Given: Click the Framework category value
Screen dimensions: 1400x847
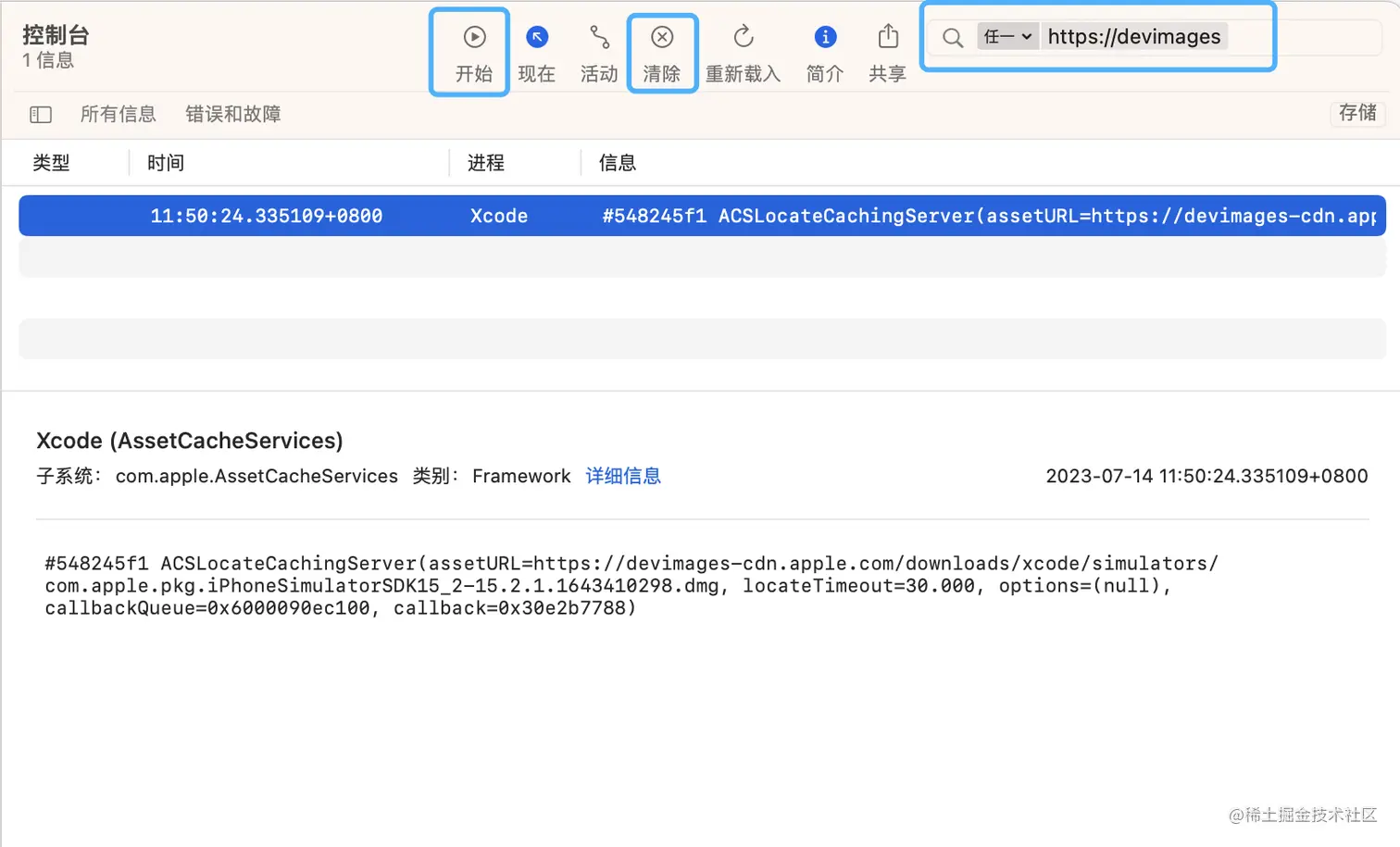Looking at the screenshot, I should click(521, 476).
